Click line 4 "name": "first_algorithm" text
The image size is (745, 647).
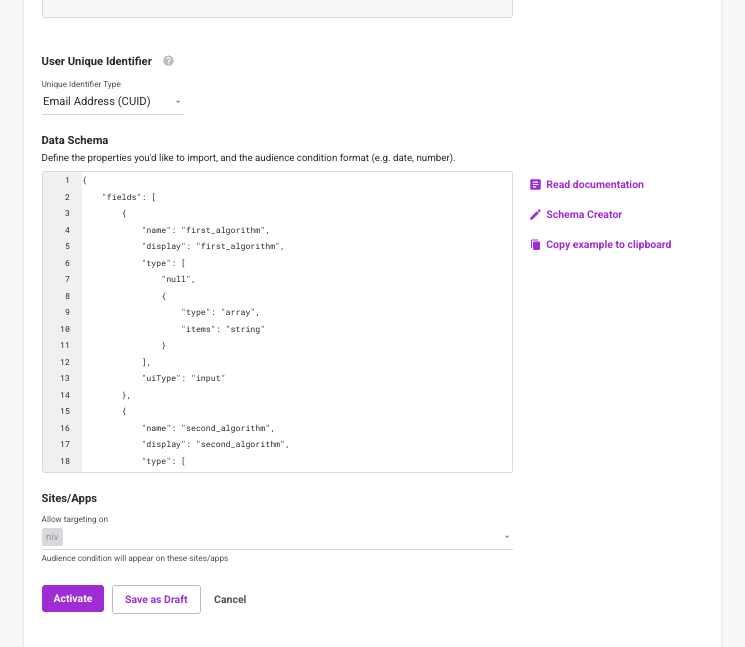pos(206,230)
